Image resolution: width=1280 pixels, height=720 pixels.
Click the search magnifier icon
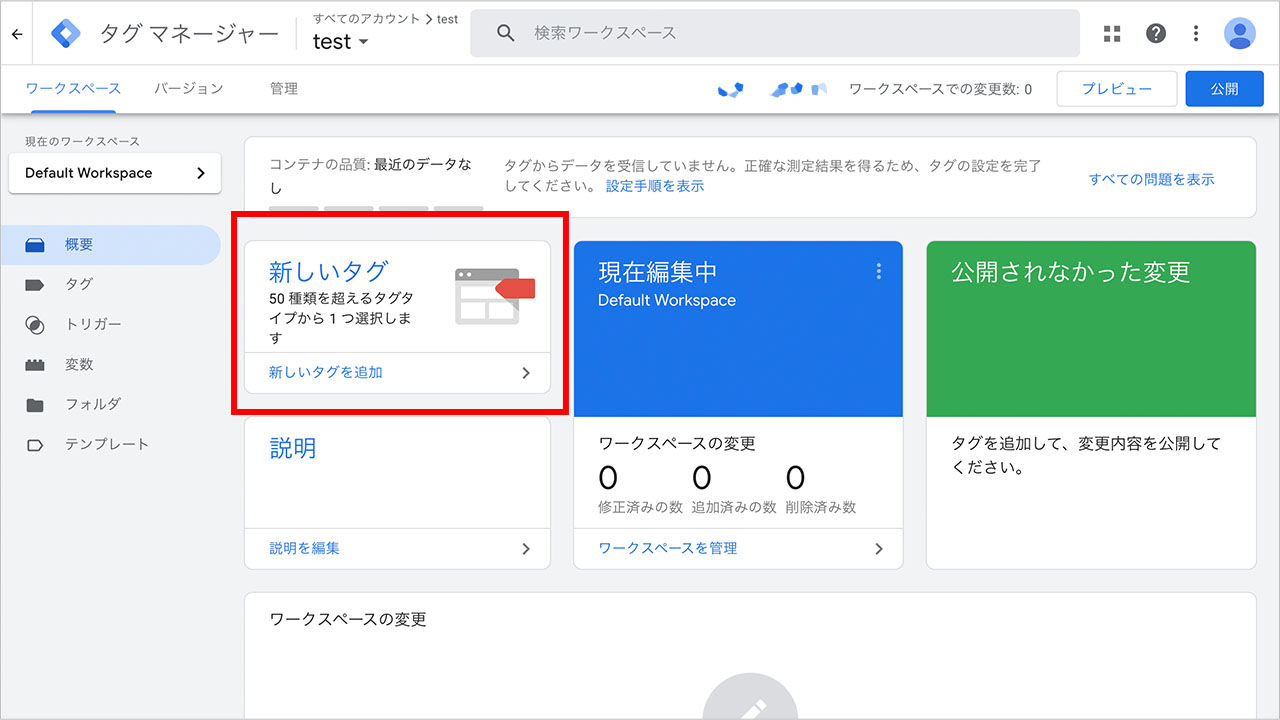[x=505, y=32]
